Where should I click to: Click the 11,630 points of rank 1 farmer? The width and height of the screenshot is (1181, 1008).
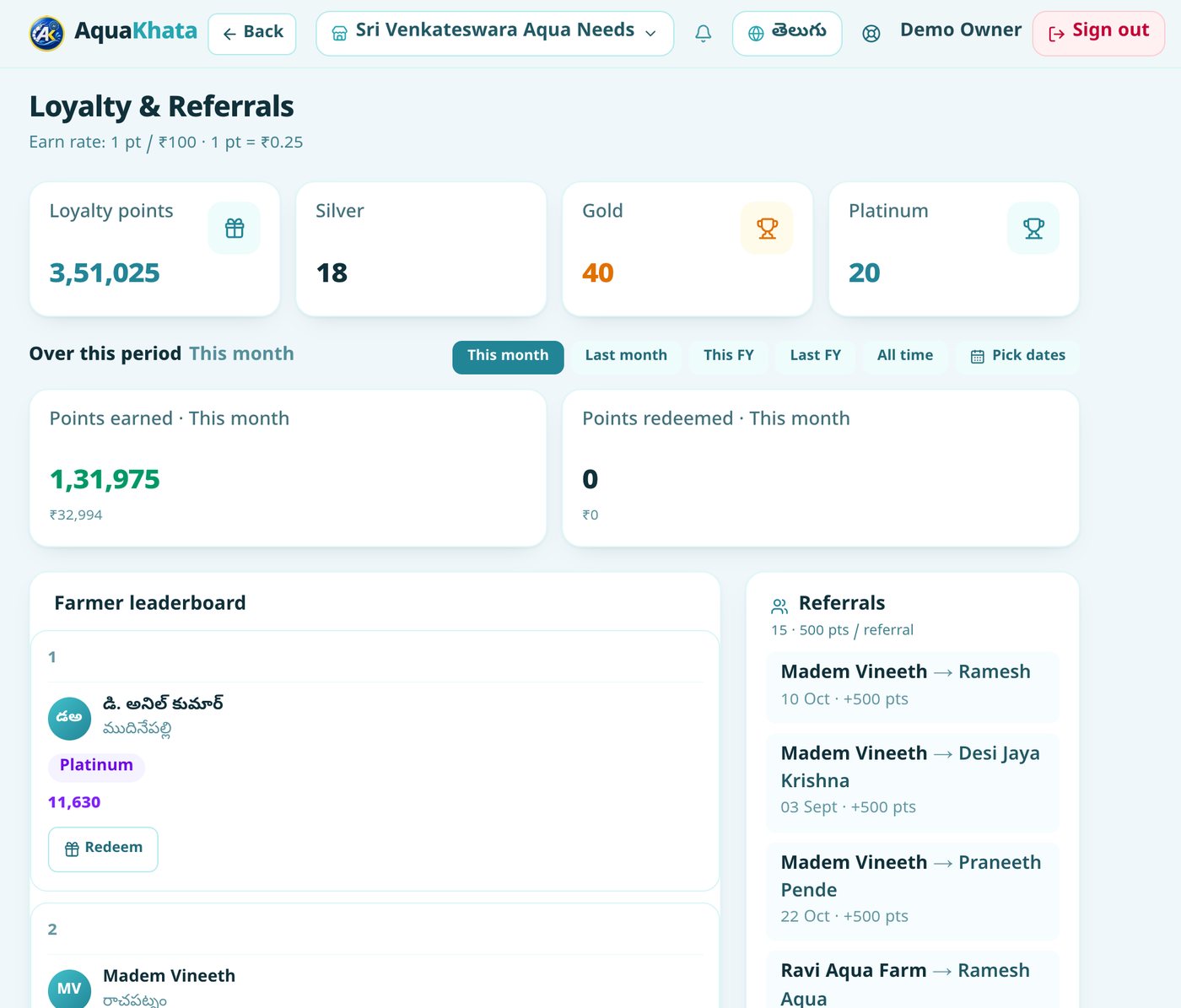74,802
